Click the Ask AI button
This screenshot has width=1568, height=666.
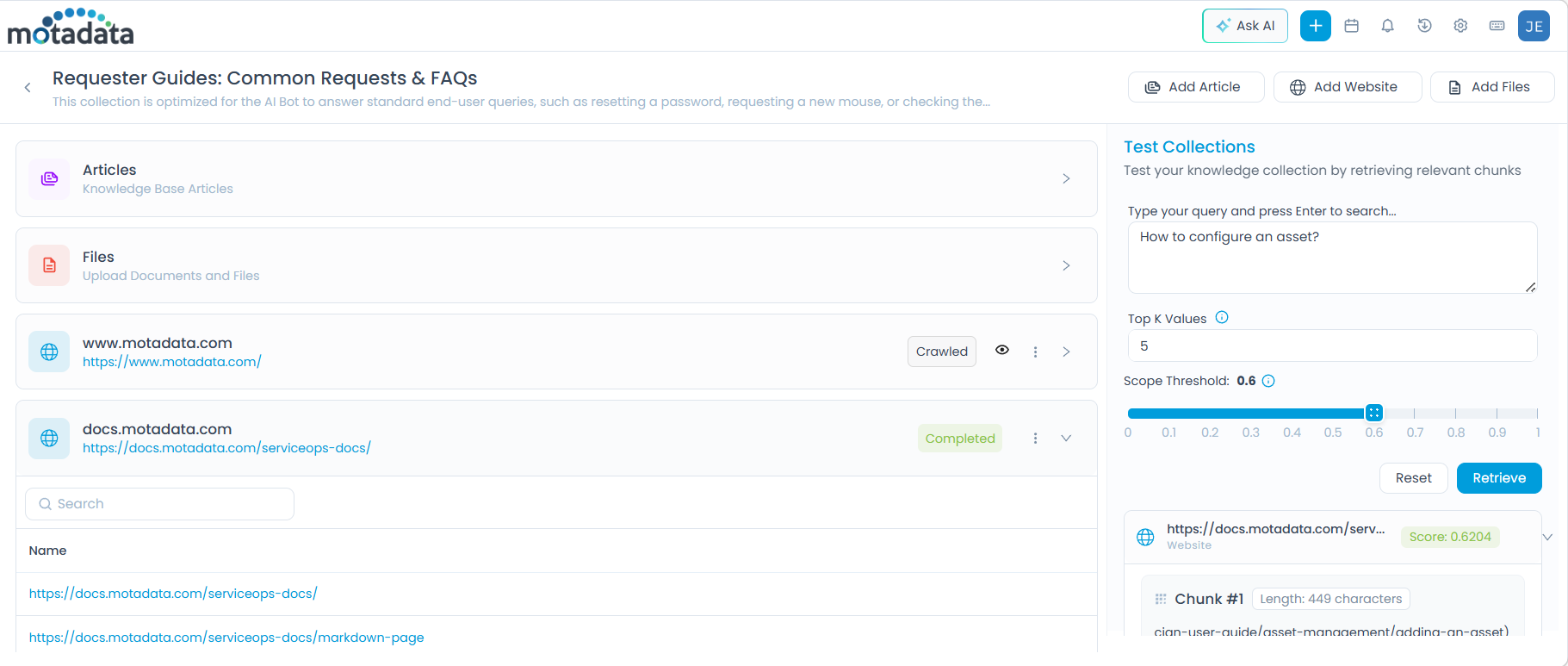pos(1244,26)
